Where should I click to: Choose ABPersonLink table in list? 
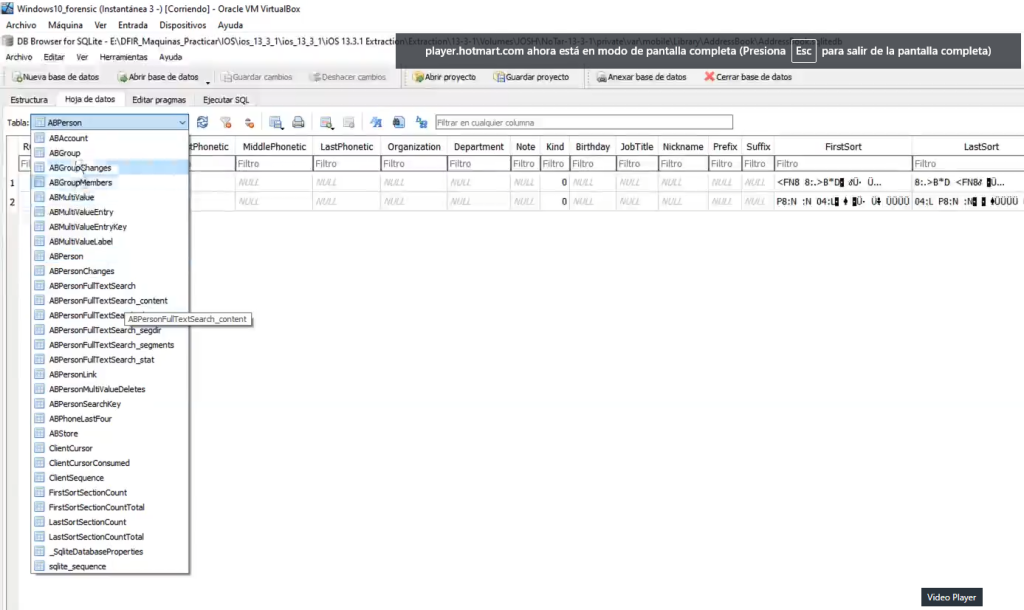pyautogui.click(x=110, y=374)
